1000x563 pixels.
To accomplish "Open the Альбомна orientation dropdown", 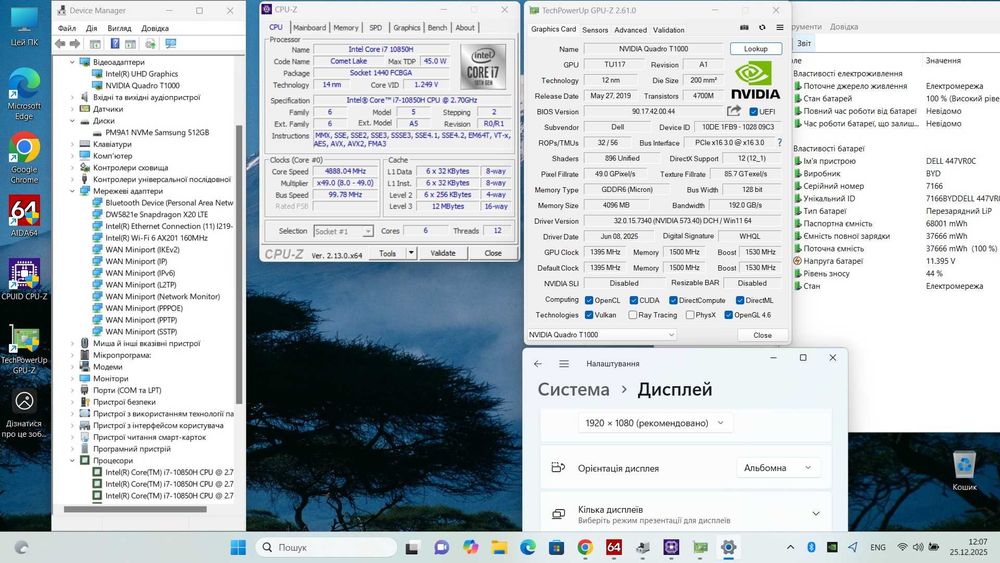I will pyautogui.click(x=777, y=468).
